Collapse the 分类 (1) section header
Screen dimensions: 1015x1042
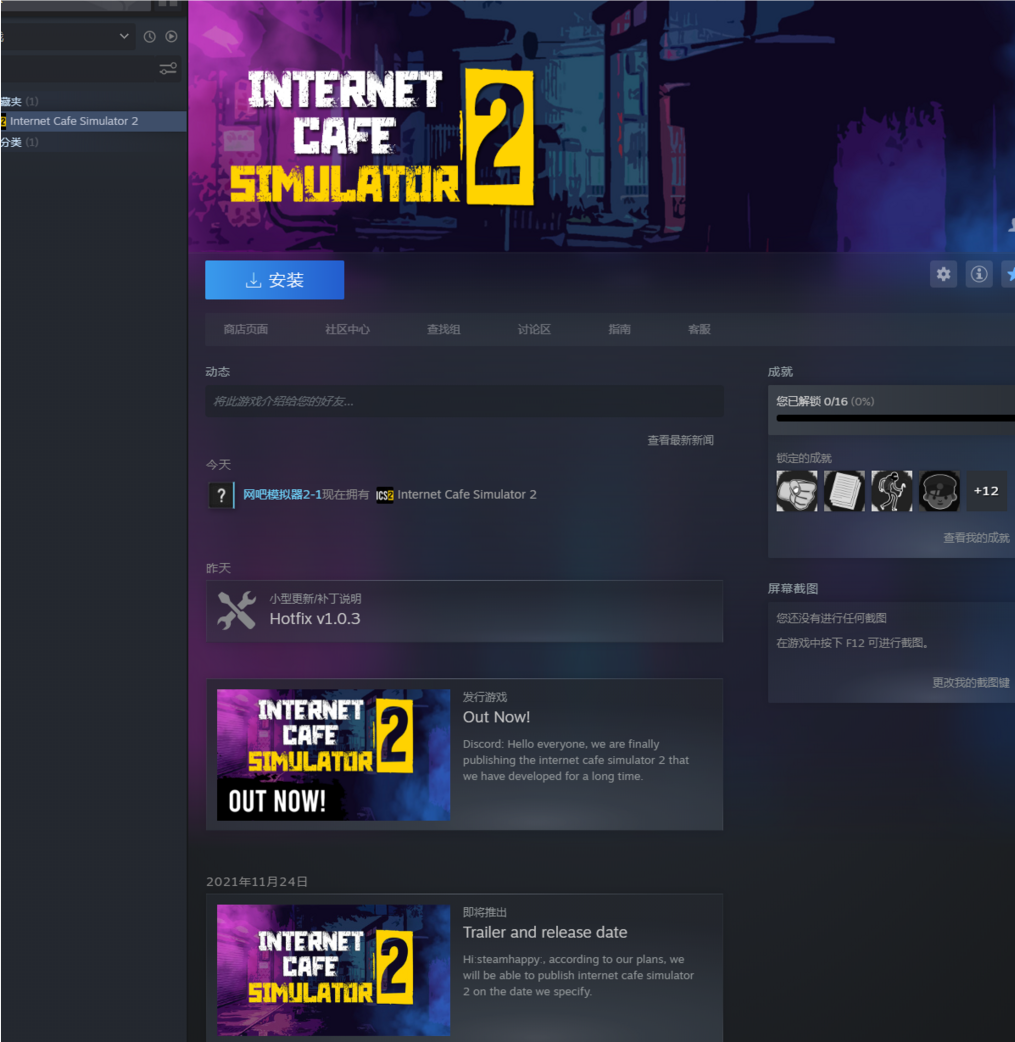click(20, 142)
